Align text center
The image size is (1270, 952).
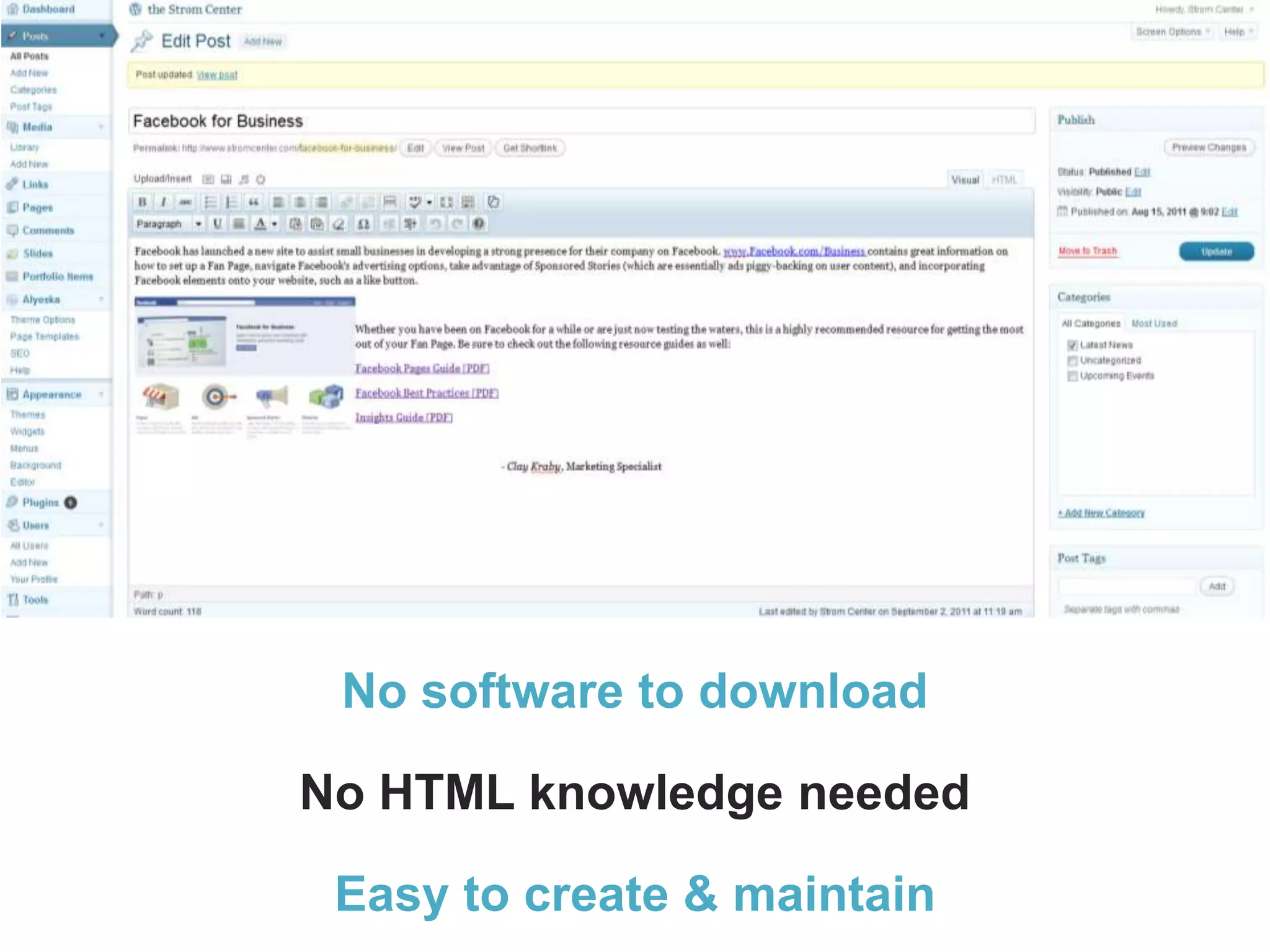(300, 202)
